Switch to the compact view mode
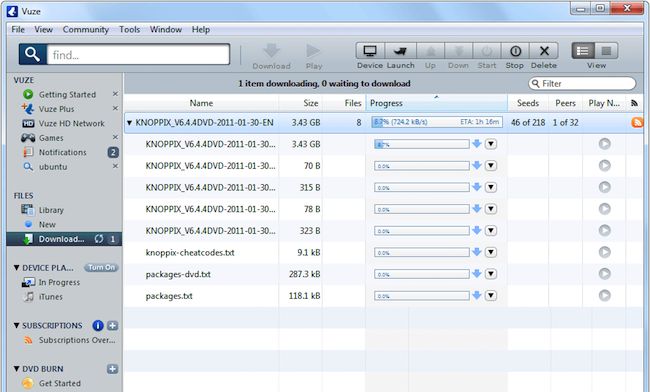This screenshot has width=650, height=392. click(606, 51)
